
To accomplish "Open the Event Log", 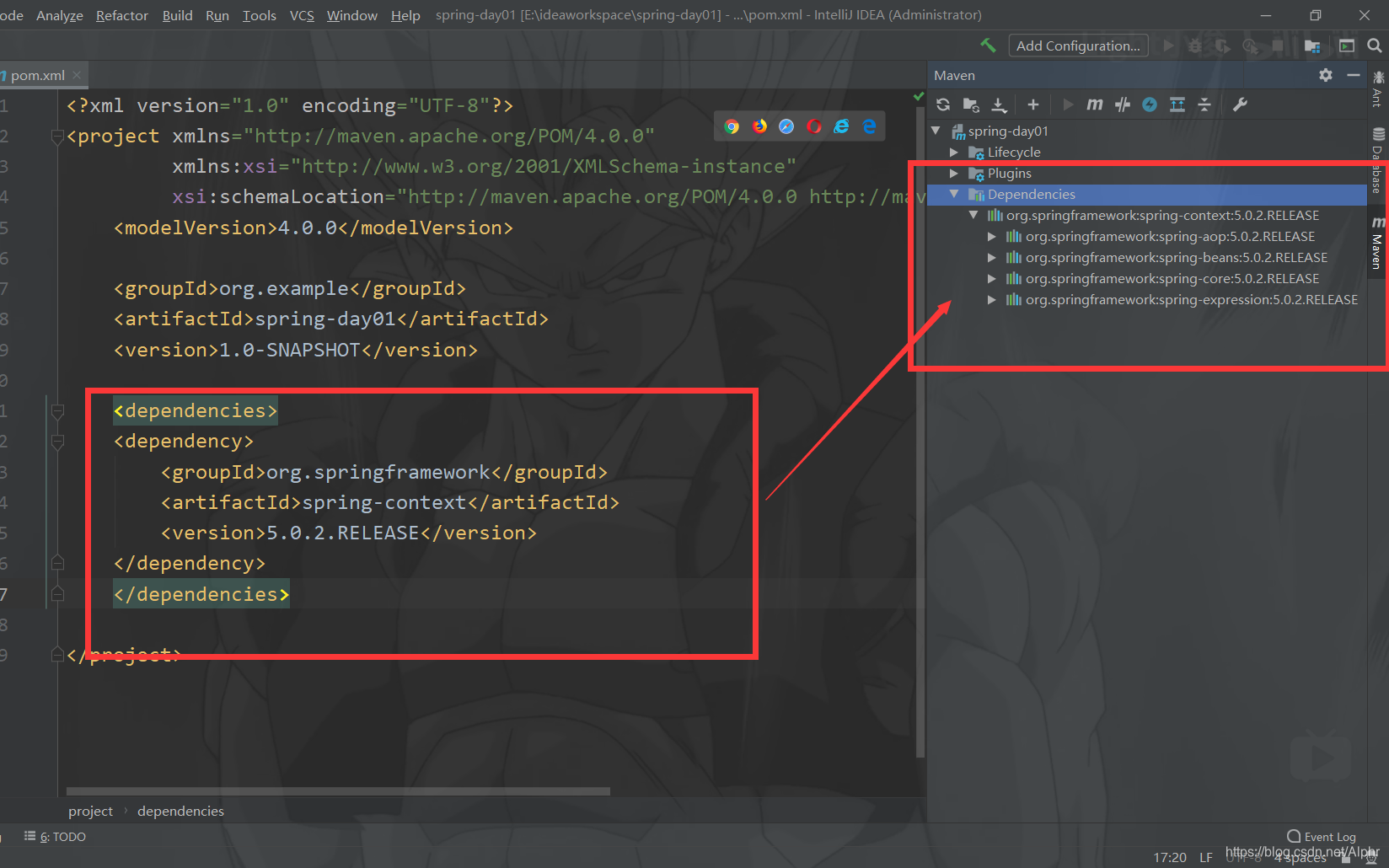I will coord(1322,837).
